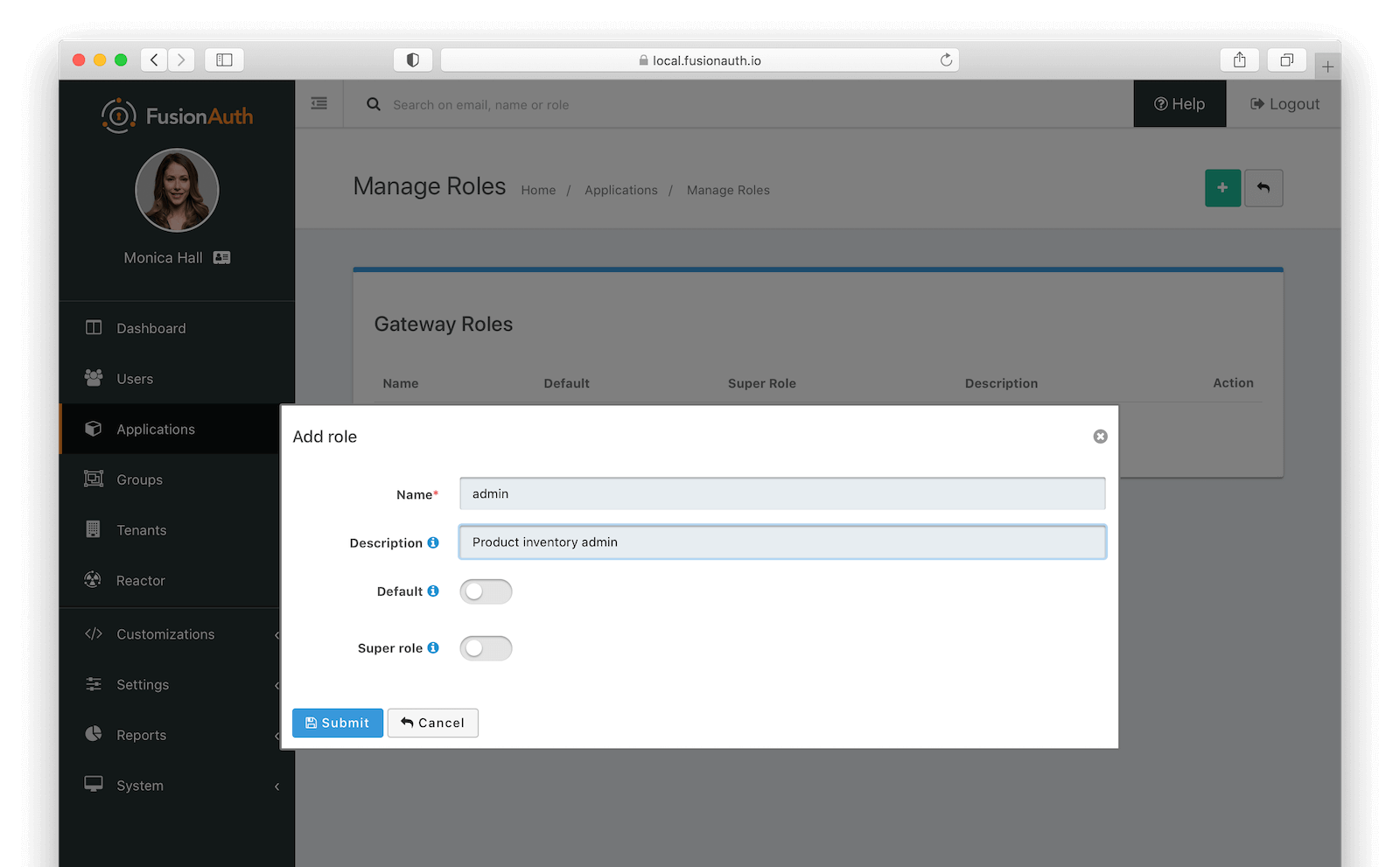Log out via Logout button
Screen dimensions: 1400x867
[1284, 104]
